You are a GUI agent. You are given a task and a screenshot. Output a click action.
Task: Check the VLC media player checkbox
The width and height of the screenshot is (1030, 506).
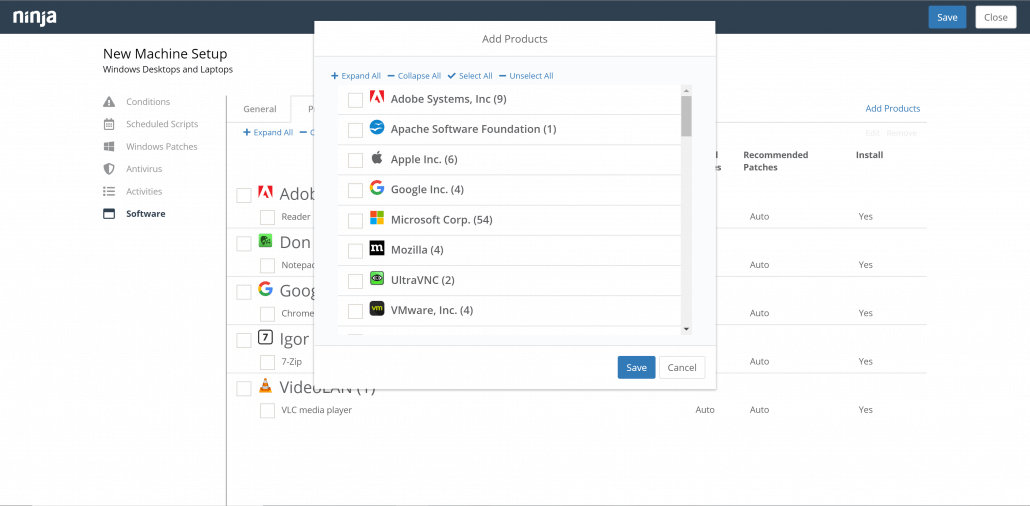click(x=267, y=411)
